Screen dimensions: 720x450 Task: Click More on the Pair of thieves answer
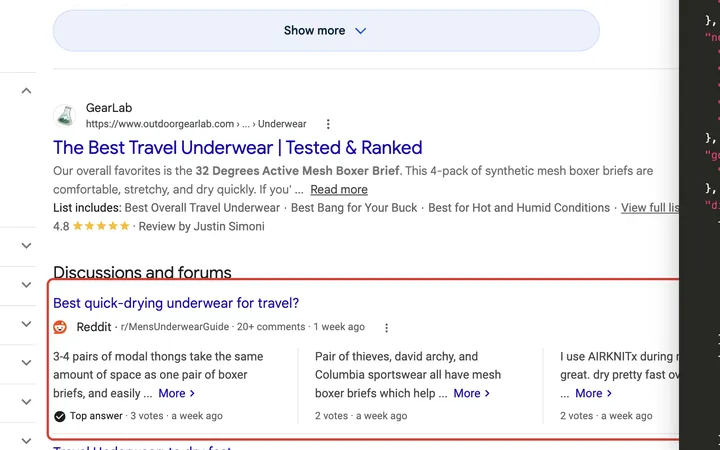coord(472,393)
